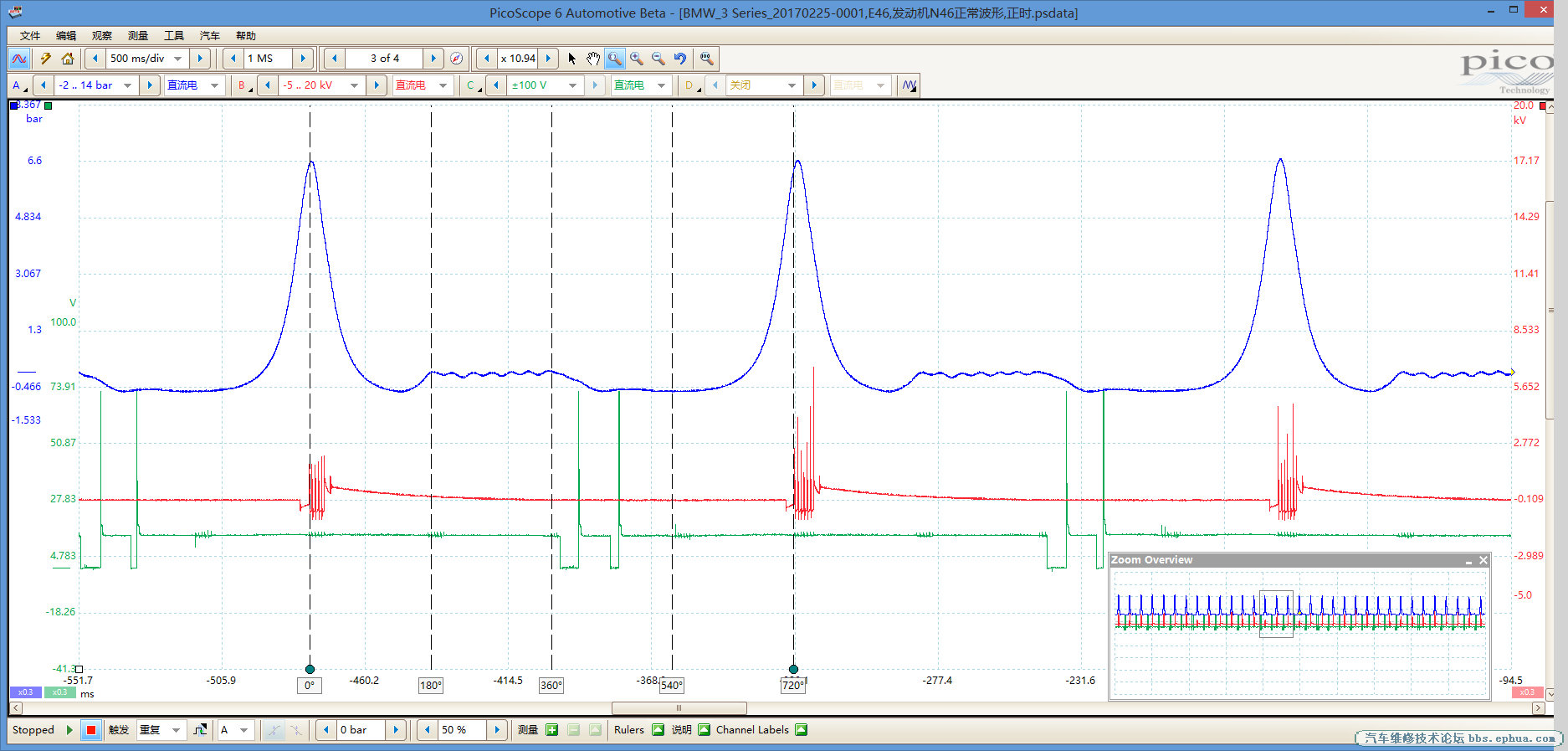The image size is (1568, 751).
Task: Increase the 0 bar trigger threshold
Action: pos(396,730)
